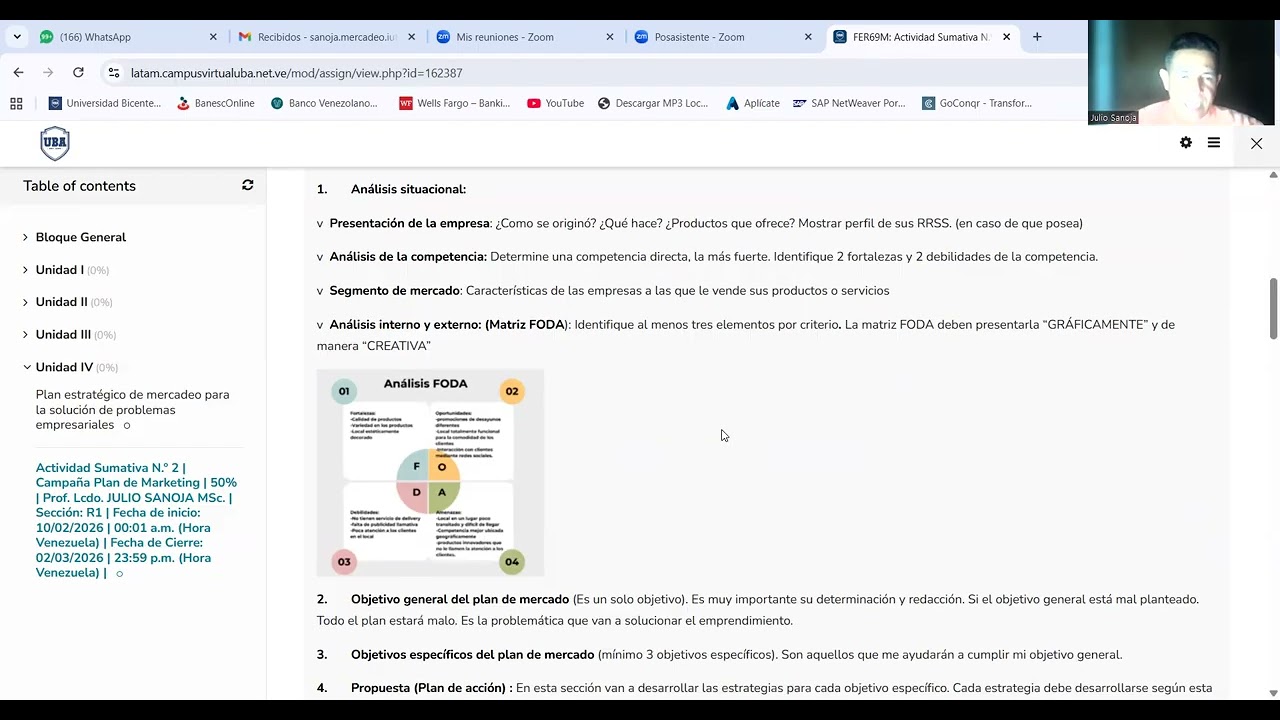Open the site information icon in address bar
This screenshot has width=1280, height=720.
(x=113, y=73)
